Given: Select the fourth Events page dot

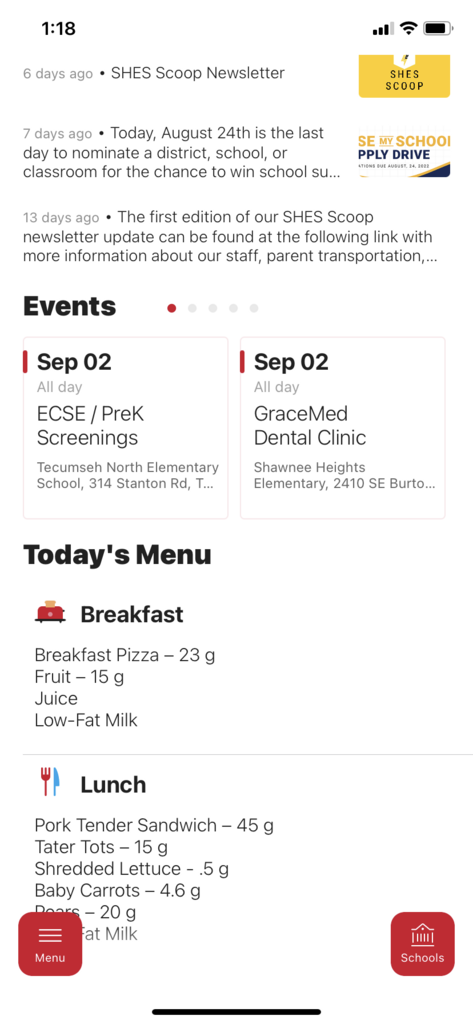Looking at the screenshot, I should 233,308.
